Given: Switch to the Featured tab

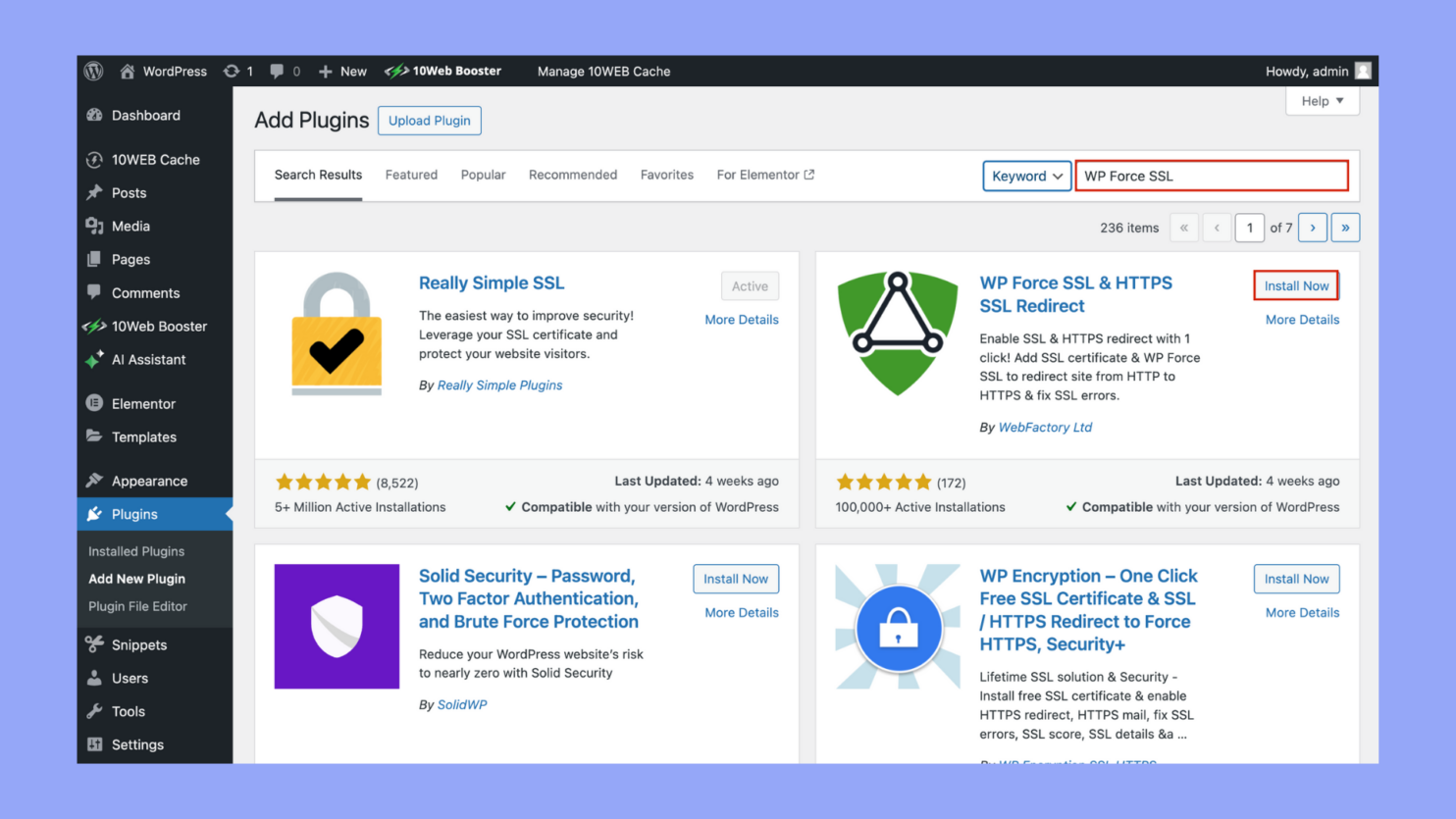Looking at the screenshot, I should [x=411, y=176].
